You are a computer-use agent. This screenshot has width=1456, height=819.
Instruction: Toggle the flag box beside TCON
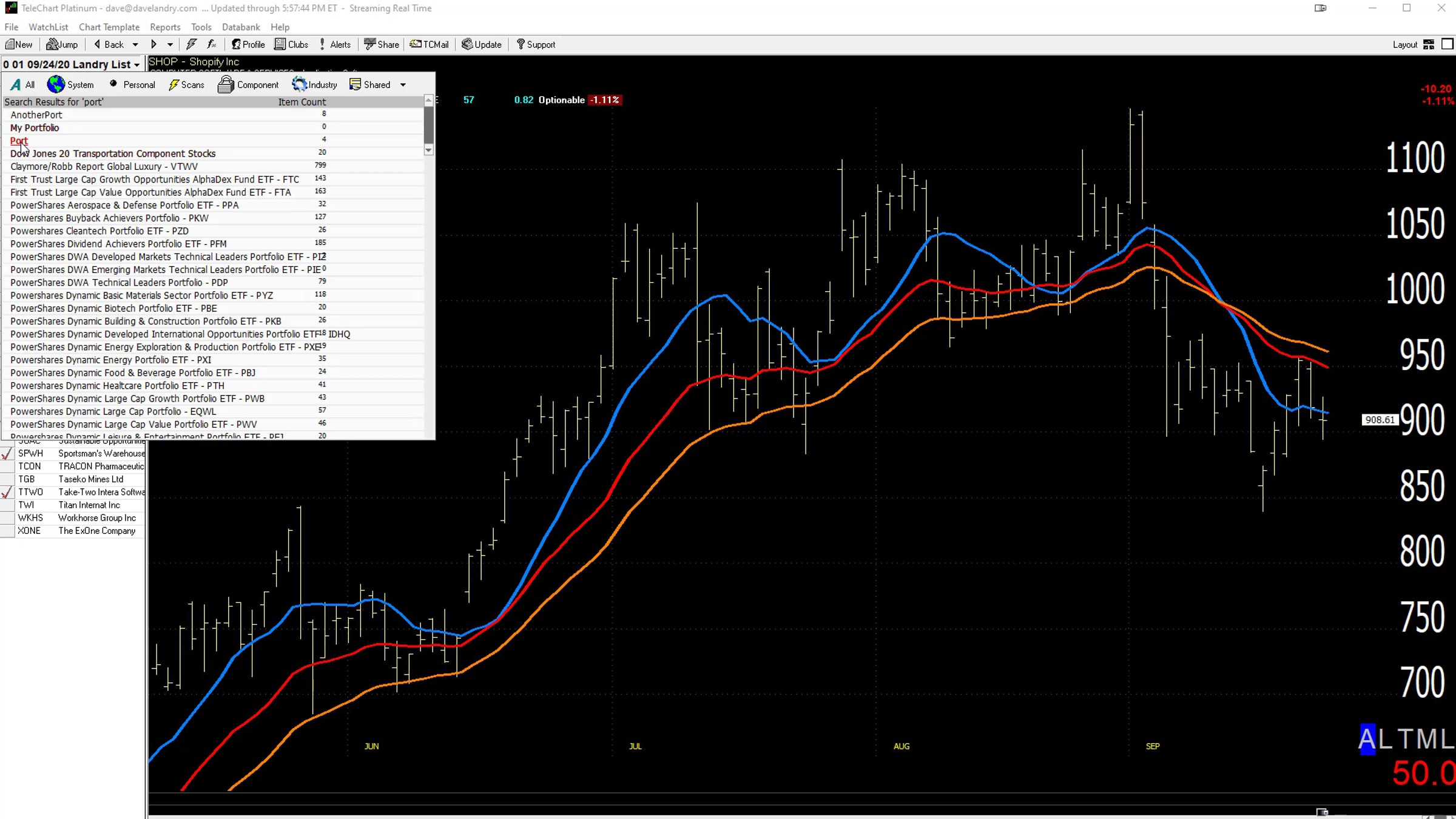7,467
